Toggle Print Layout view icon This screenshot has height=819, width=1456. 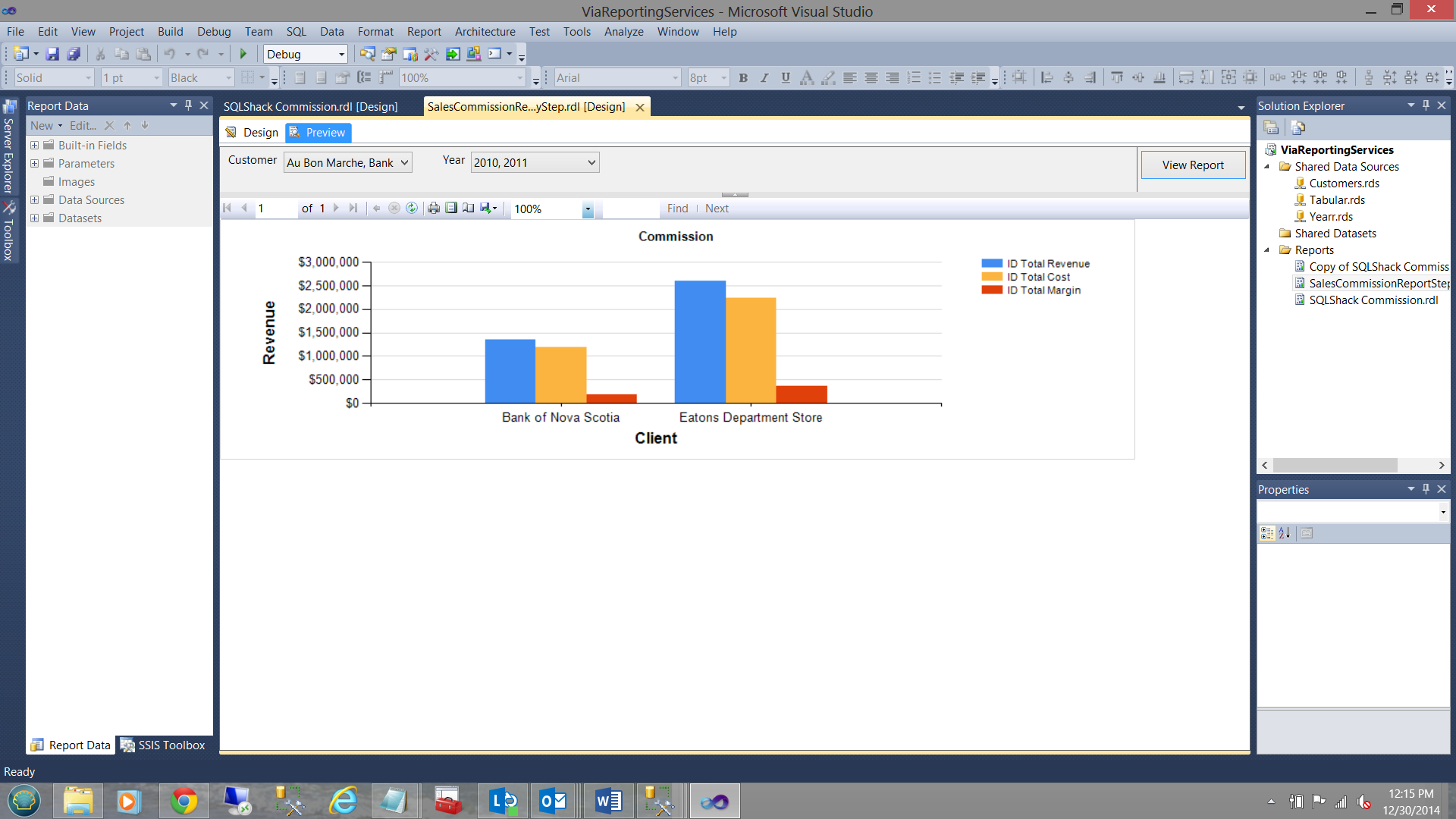click(451, 208)
